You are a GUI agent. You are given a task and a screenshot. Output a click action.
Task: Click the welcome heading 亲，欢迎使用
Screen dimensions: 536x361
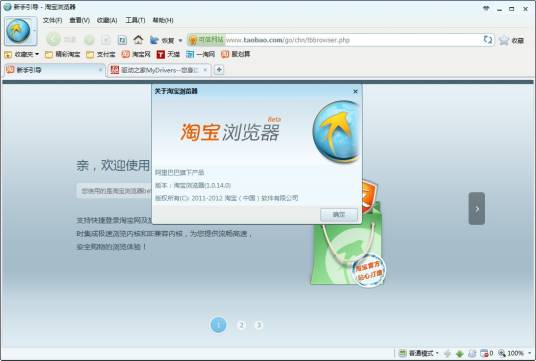point(113,166)
